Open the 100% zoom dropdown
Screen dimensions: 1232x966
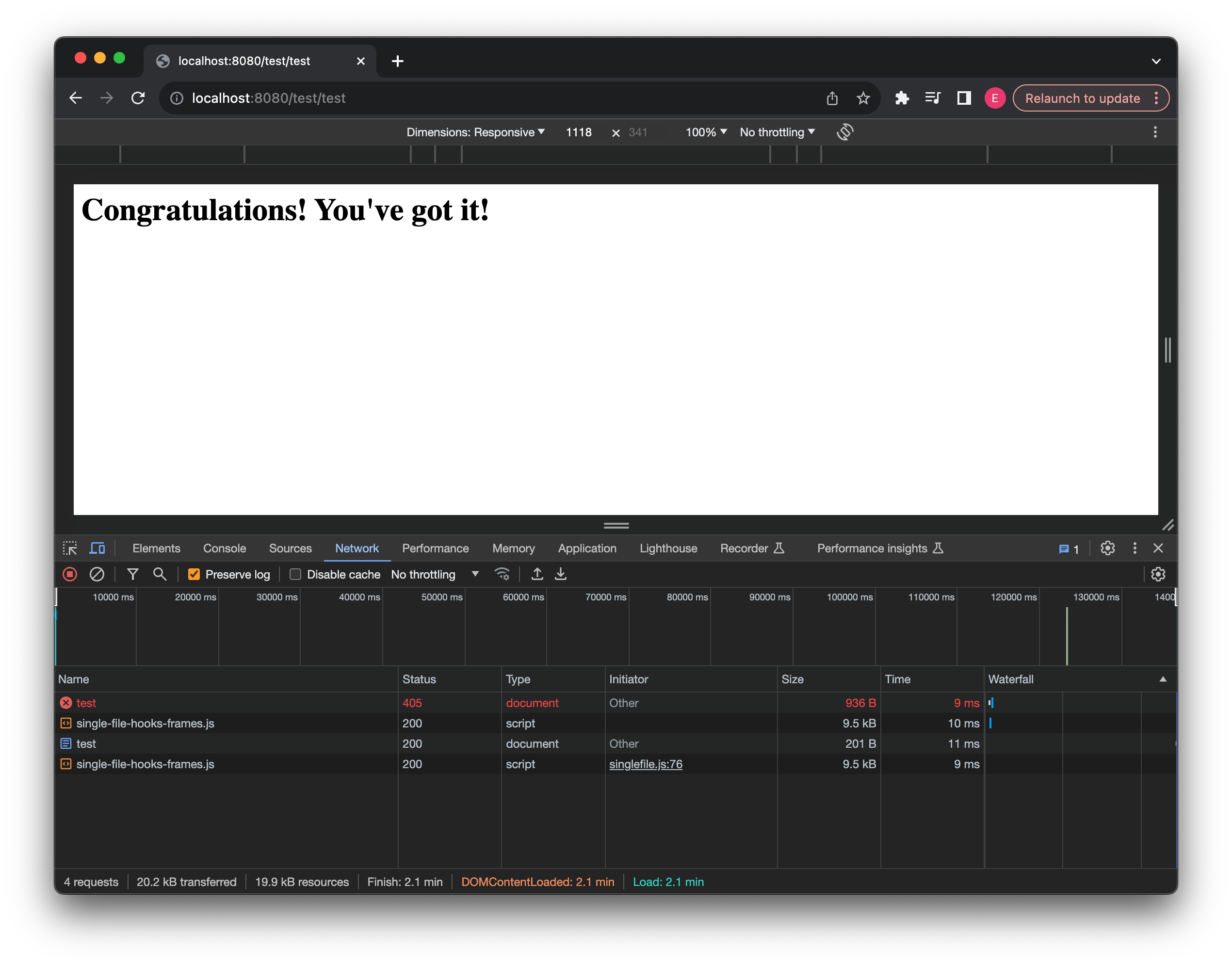coord(705,132)
